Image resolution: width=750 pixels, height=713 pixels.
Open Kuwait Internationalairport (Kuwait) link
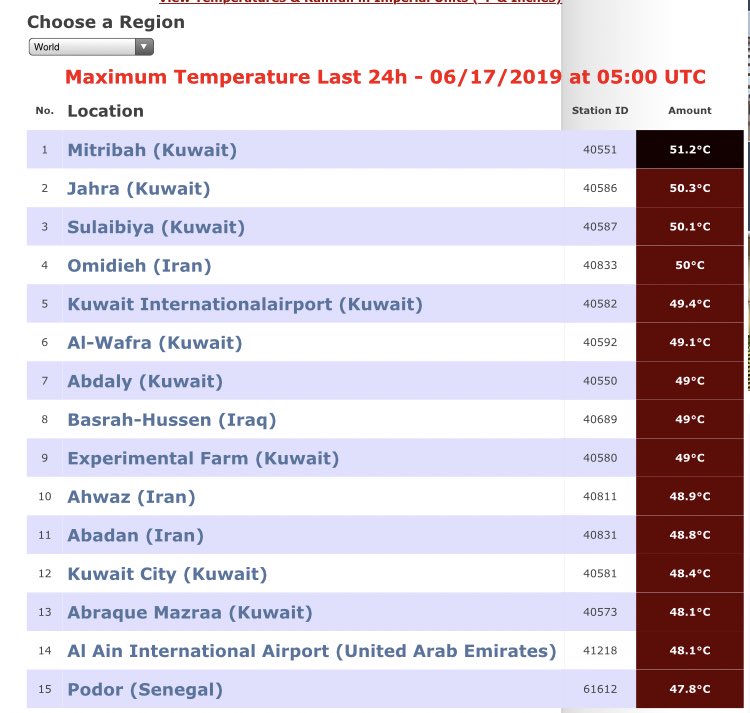click(245, 304)
